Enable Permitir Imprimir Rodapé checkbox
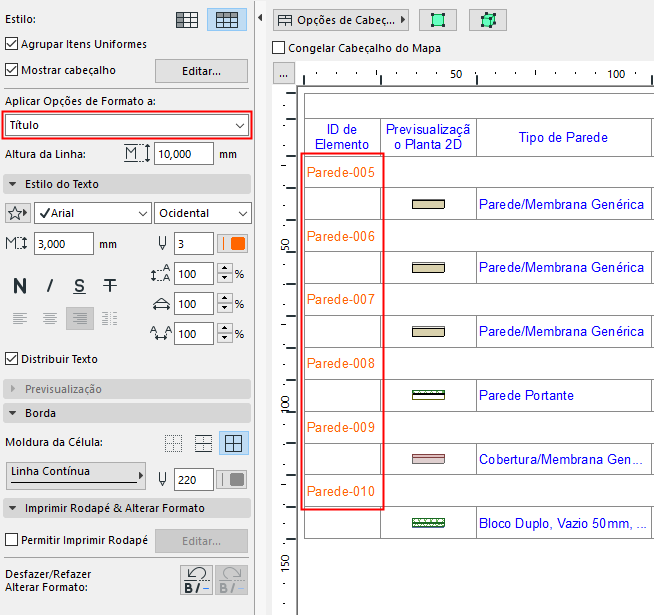The image size is (654, 615). coord(11,539)
